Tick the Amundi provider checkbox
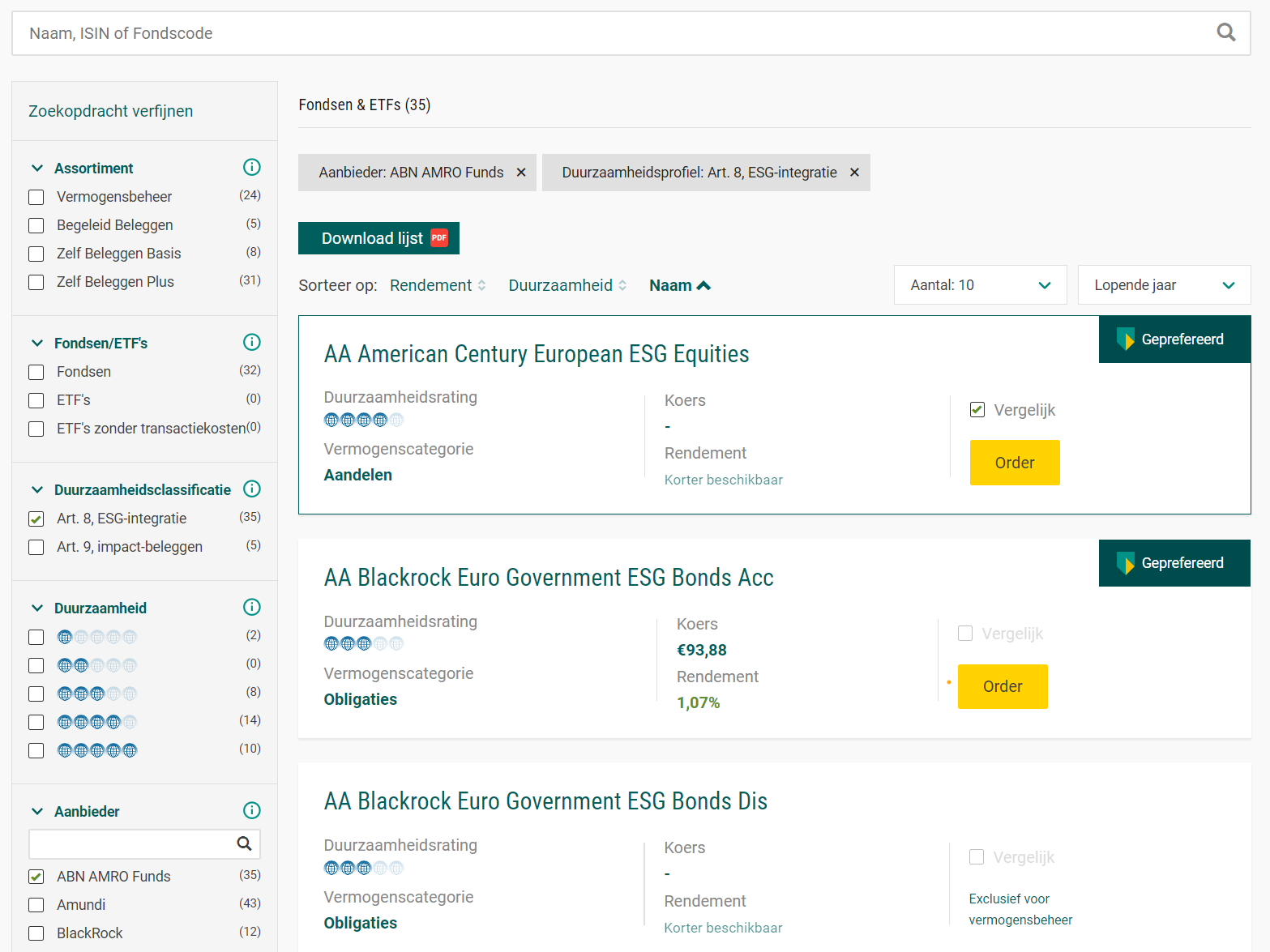Viewport: 1270px width, 952px height. click(36, 905)
